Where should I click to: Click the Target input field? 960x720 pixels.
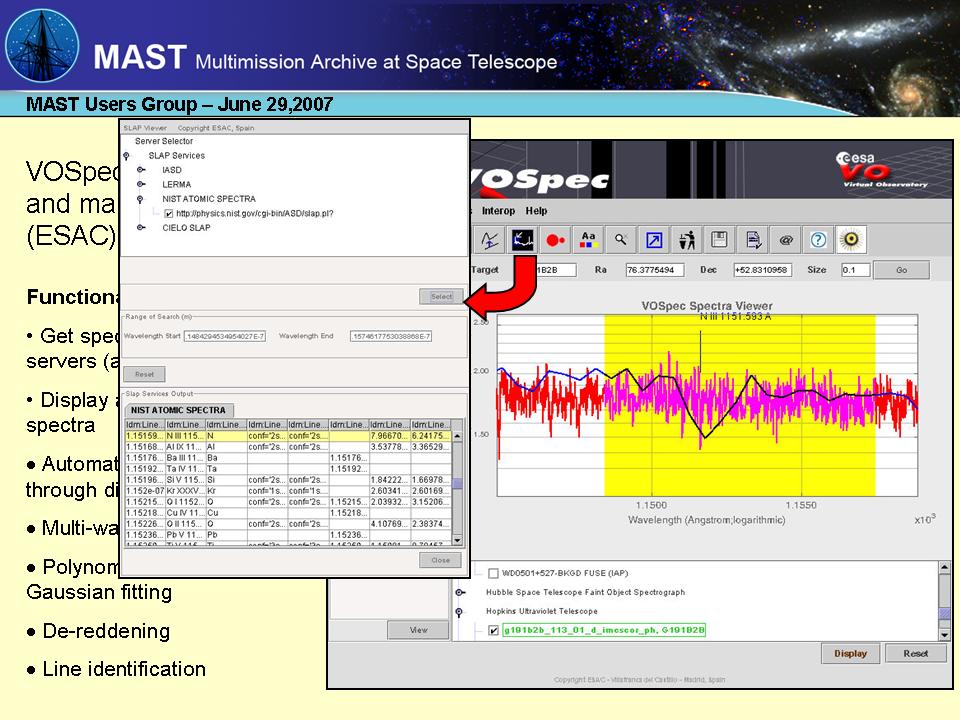556,270
